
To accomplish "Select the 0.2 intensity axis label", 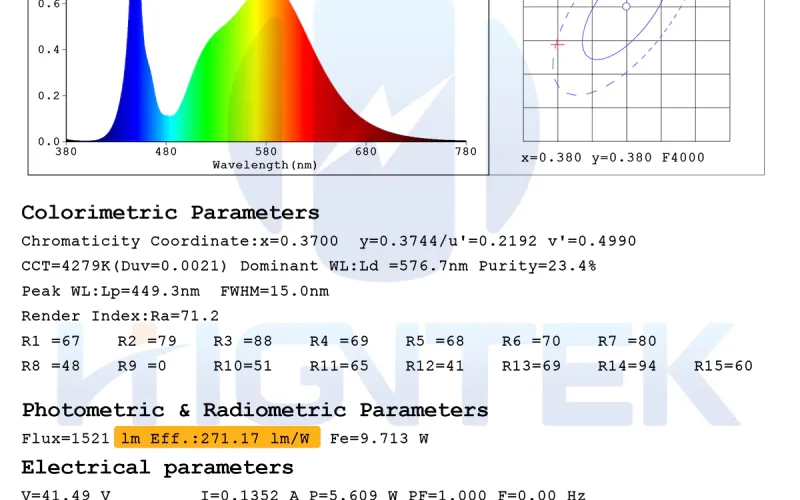I will click(48, 95).
